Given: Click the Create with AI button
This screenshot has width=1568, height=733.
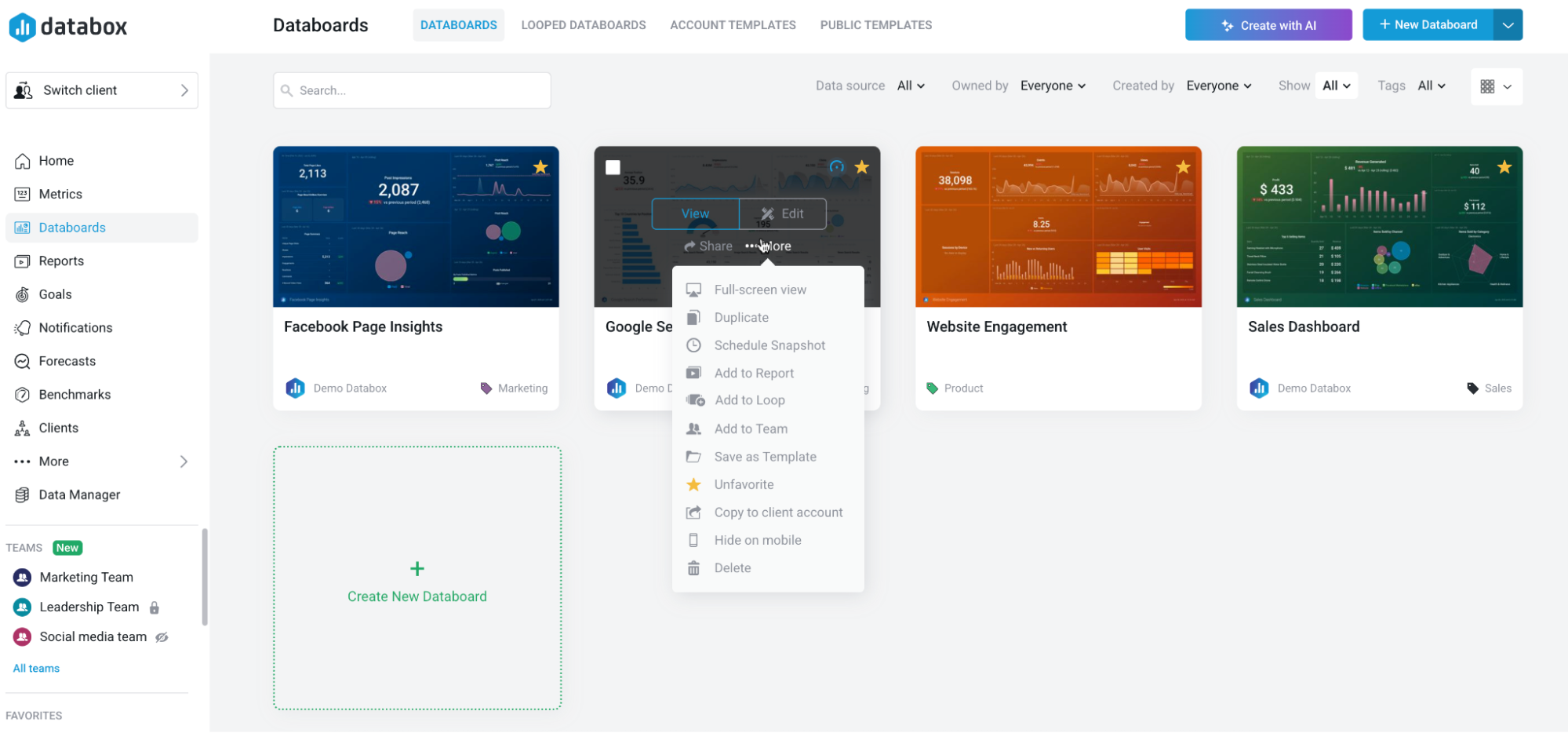Looking at the screenshot, I should tap(1268, 24).
